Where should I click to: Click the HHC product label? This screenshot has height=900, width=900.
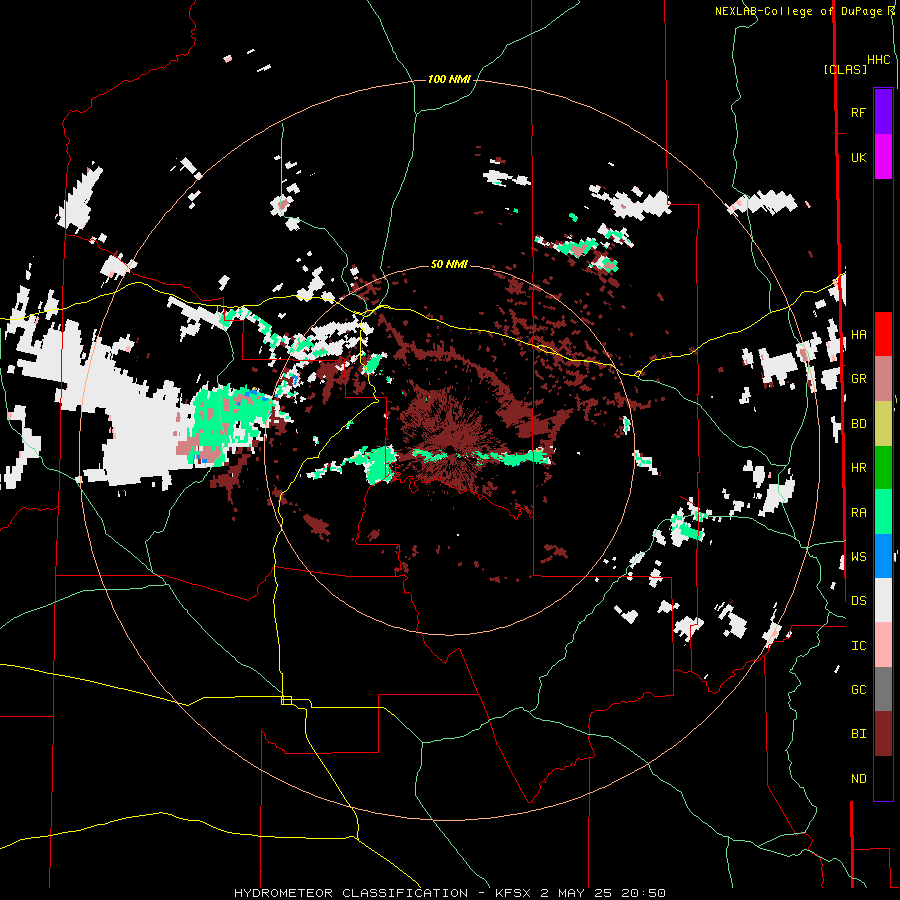(879, 60)
